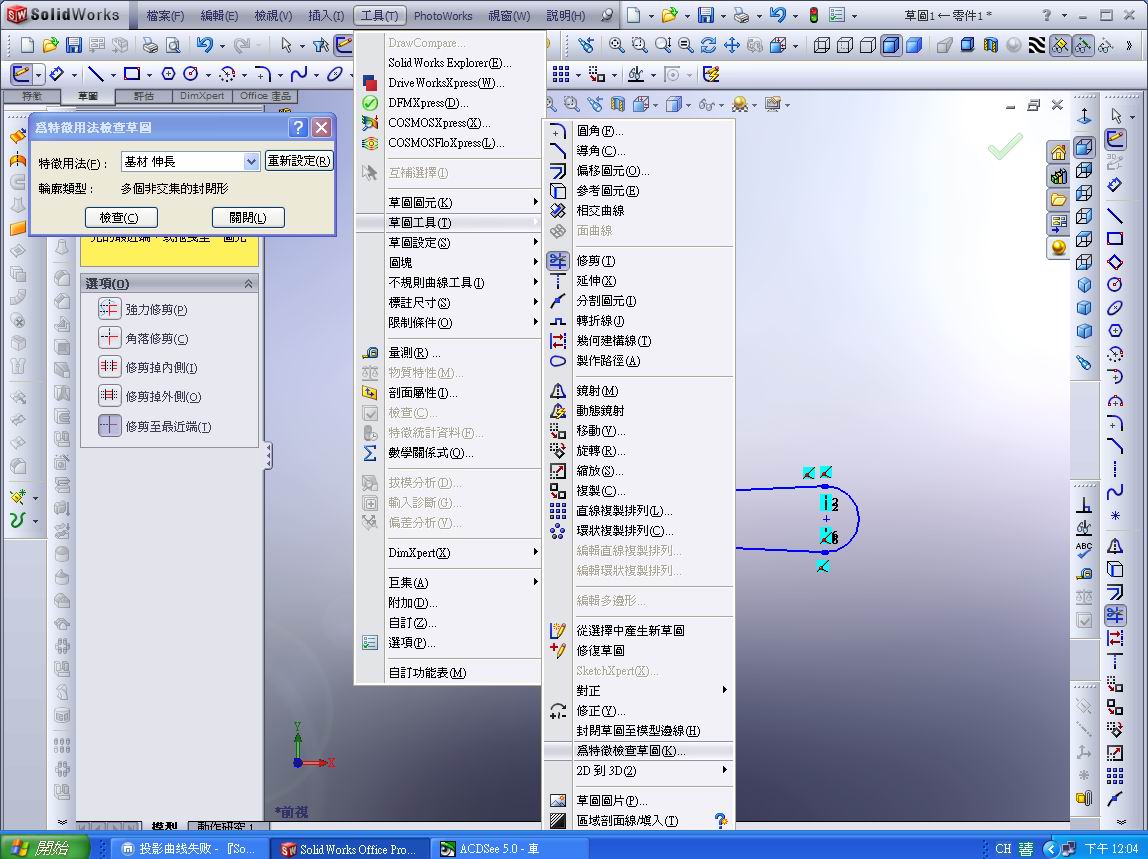Image resolution: width=1148 pixels, height=859 pixels.
Task: Choose 修復草圖 menu item
Action: point(638,650)
